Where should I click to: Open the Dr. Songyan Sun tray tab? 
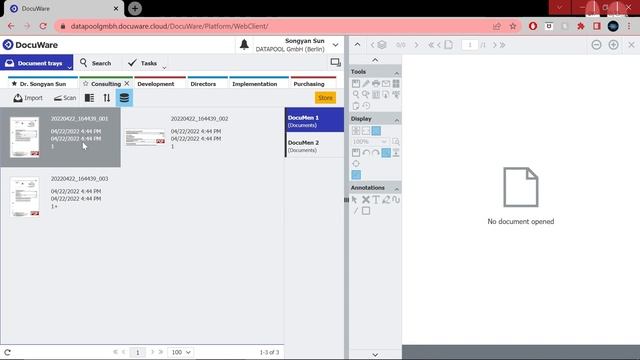coord(43,83)
